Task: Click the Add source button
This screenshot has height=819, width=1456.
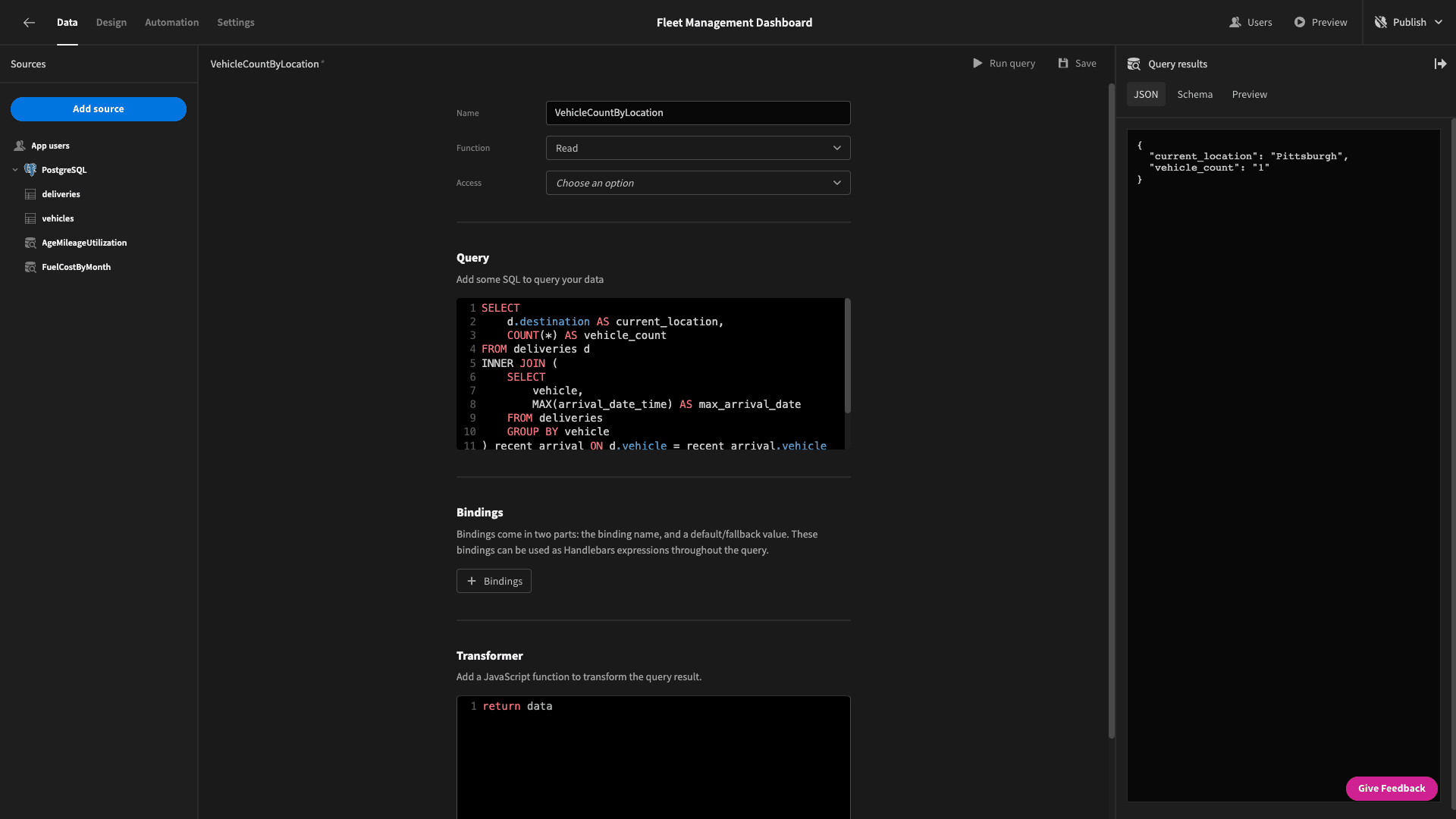Action: point(99,109)
